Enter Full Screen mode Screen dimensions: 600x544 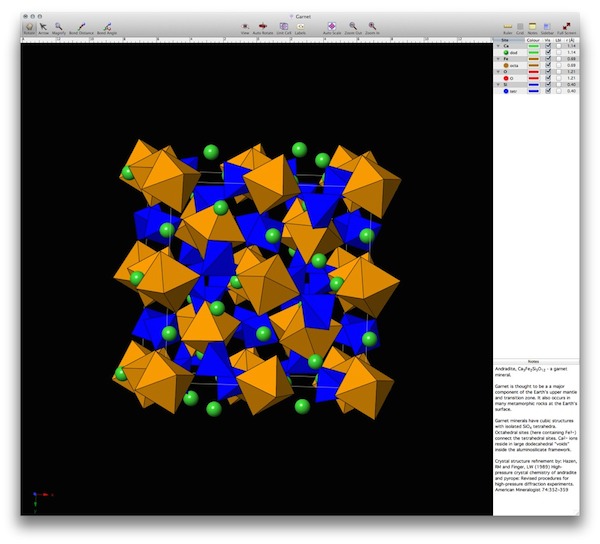(568, 27)
